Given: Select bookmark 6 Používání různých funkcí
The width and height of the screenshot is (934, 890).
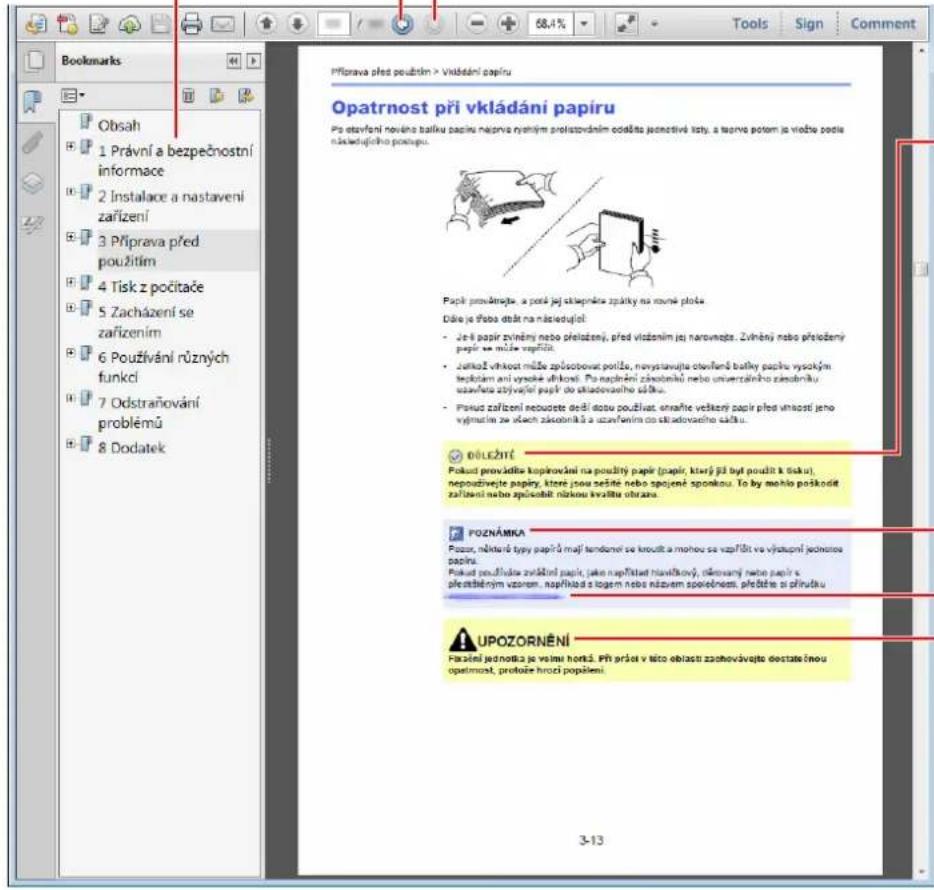Looking at the screenshot, I should tap(163, 368).
